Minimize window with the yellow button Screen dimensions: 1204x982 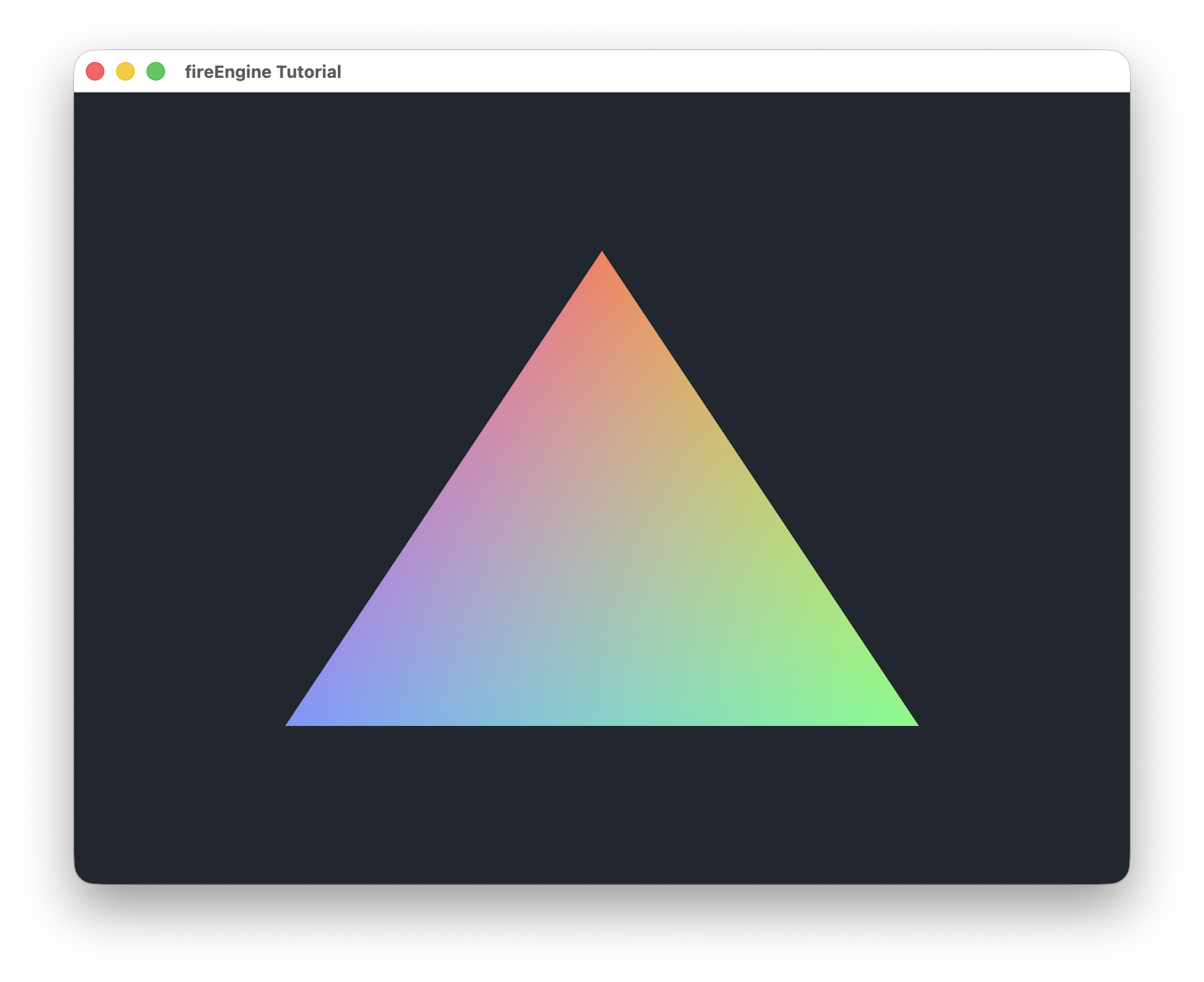125,71
